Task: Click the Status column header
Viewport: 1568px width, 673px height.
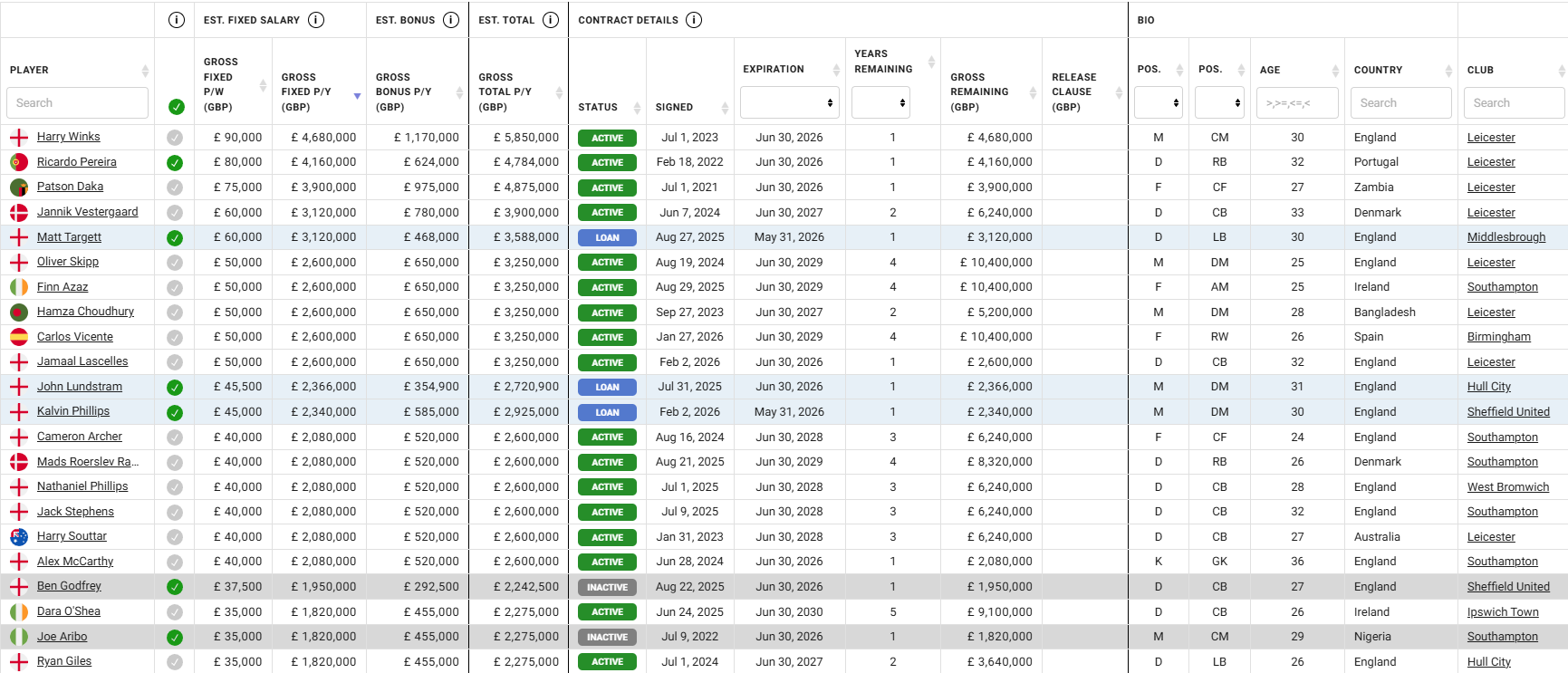Action: (x=598, y=107)
